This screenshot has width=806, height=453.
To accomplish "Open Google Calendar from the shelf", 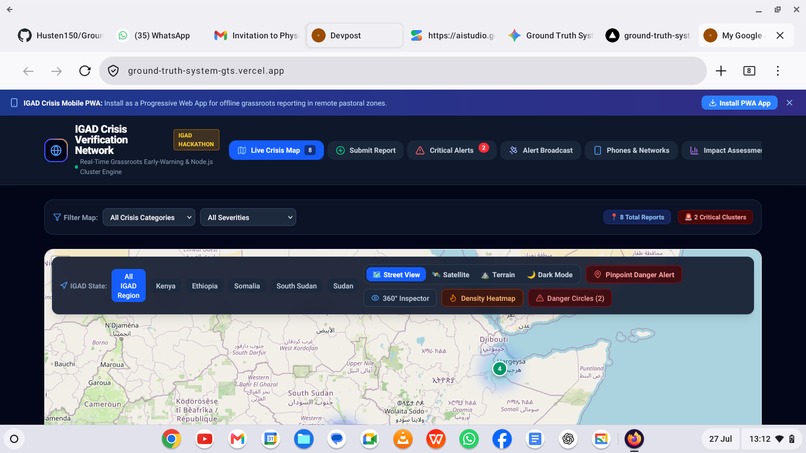I will 270,439.
